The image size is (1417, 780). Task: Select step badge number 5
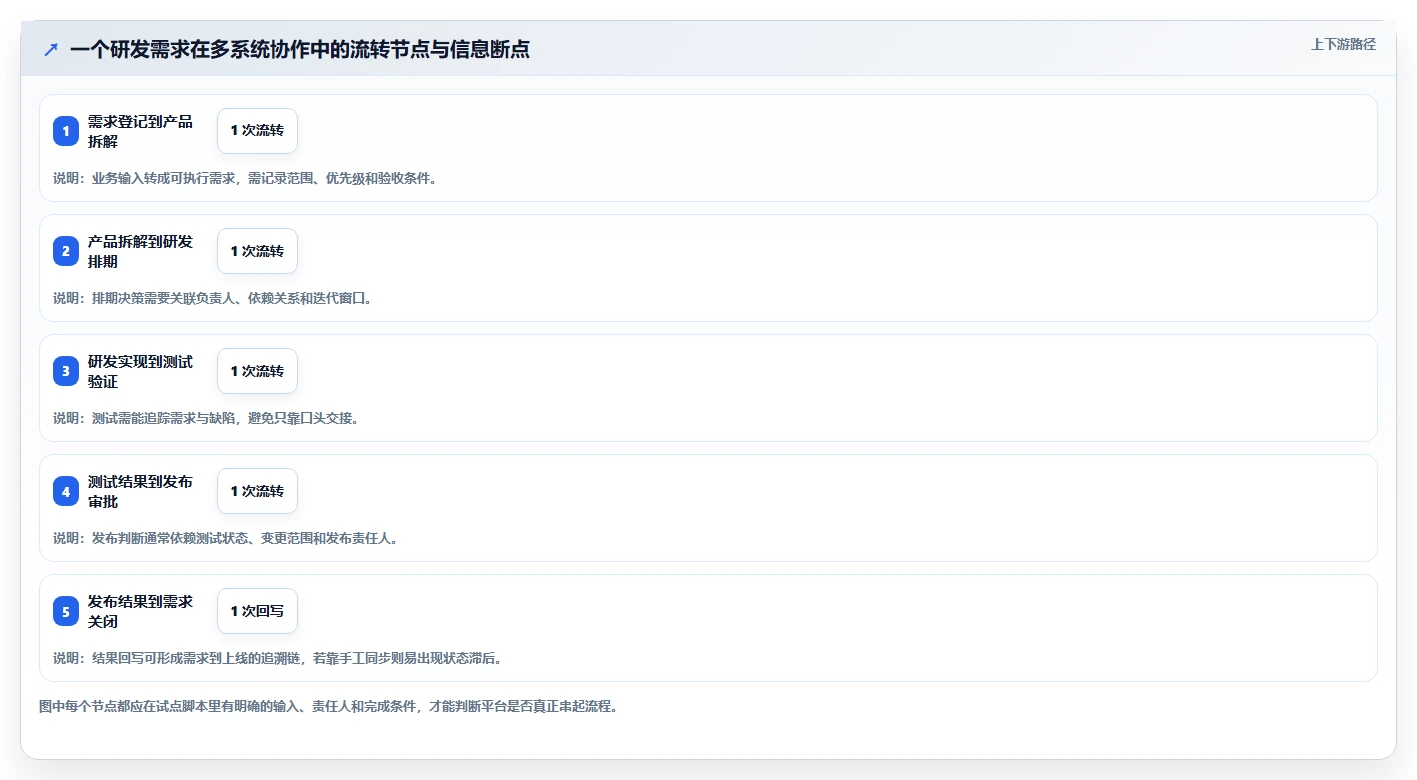pyautogui.click(x=66, y=611)
